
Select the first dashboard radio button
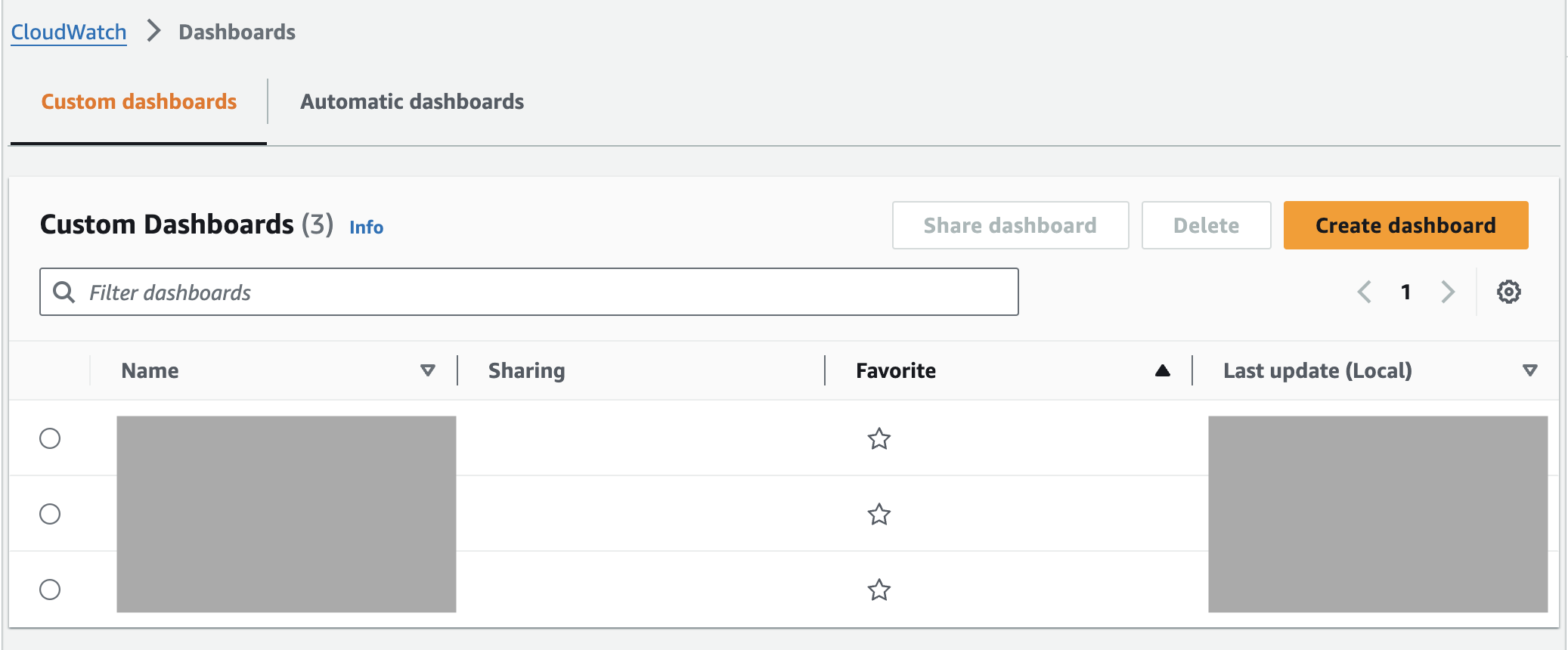50,438
